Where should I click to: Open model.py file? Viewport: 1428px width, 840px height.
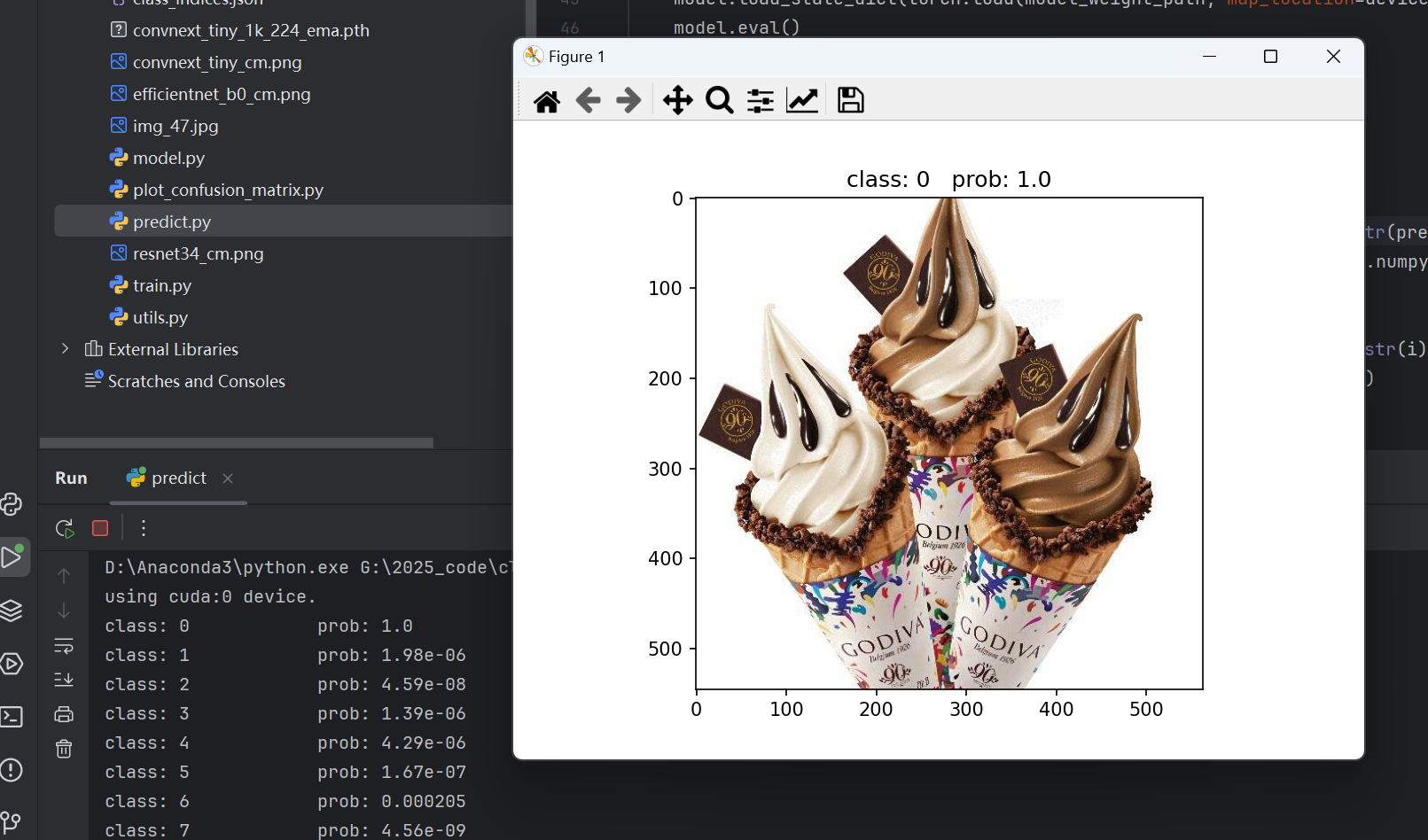(x=168, y=158)
